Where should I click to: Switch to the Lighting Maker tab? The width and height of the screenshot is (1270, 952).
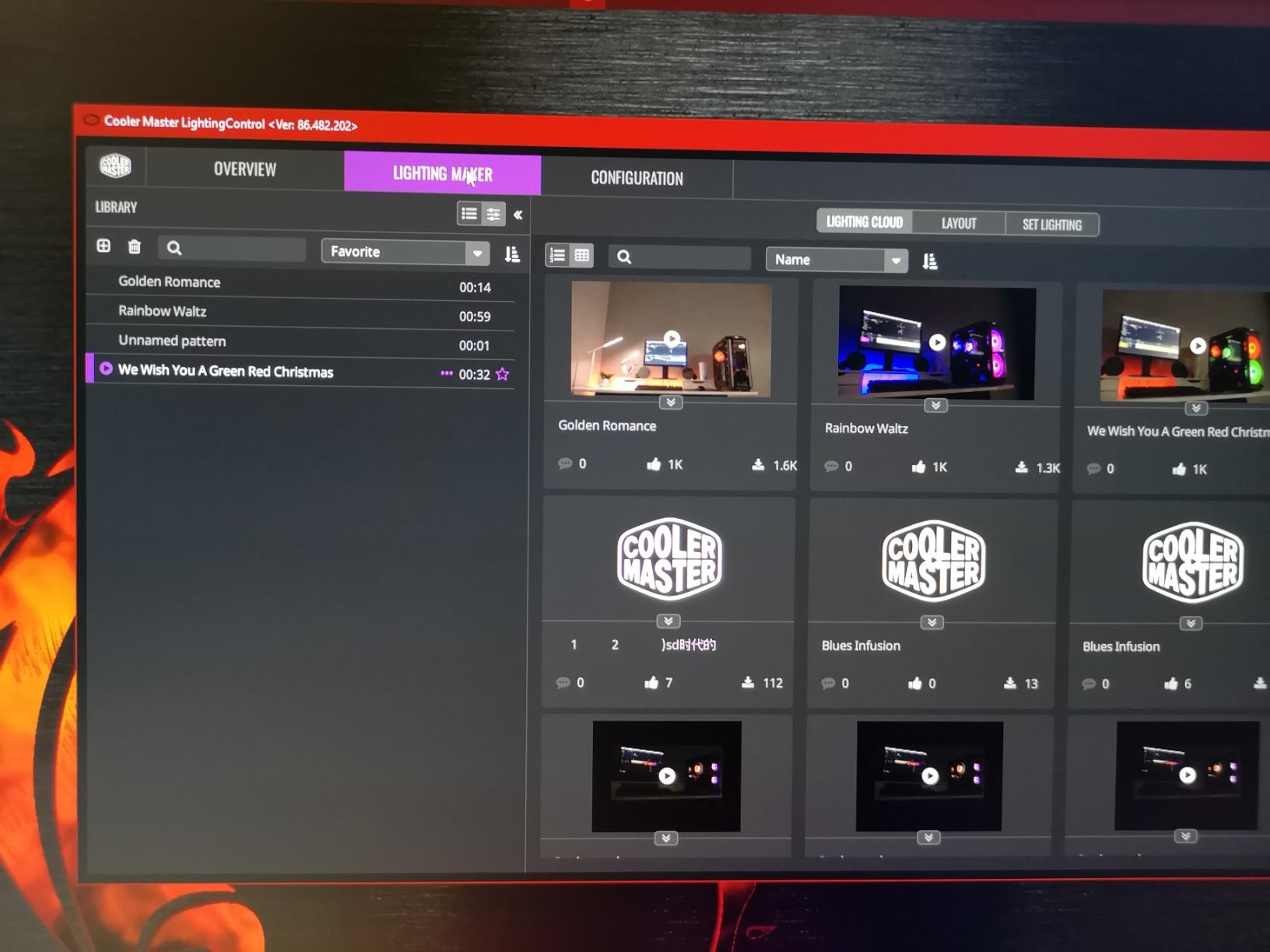click(442, 173)
